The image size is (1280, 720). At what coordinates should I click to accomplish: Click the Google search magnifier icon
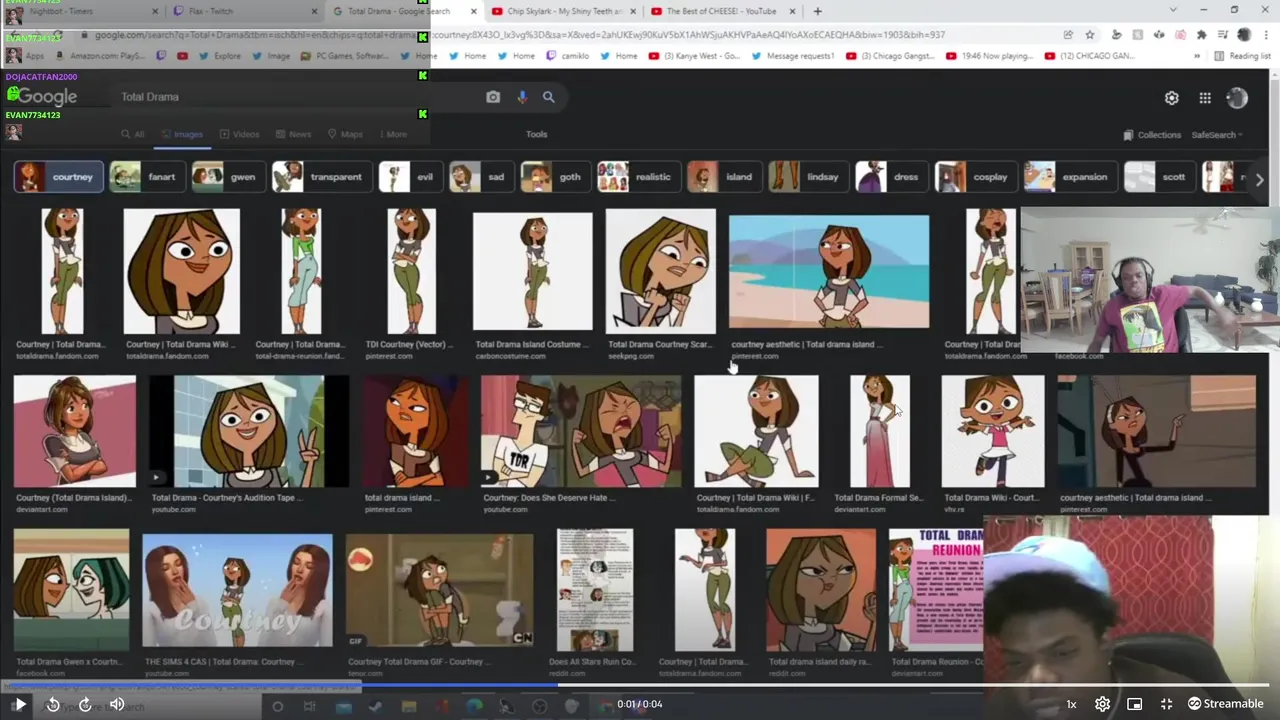click(x=549, y=97)
